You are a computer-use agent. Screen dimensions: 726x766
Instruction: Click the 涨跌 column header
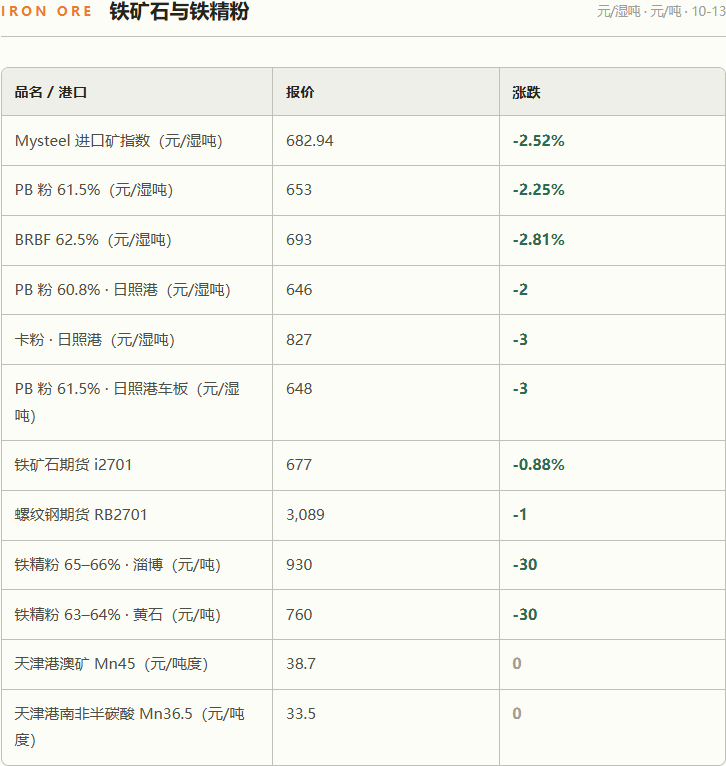pyautogui.click(x=526, y=92)
